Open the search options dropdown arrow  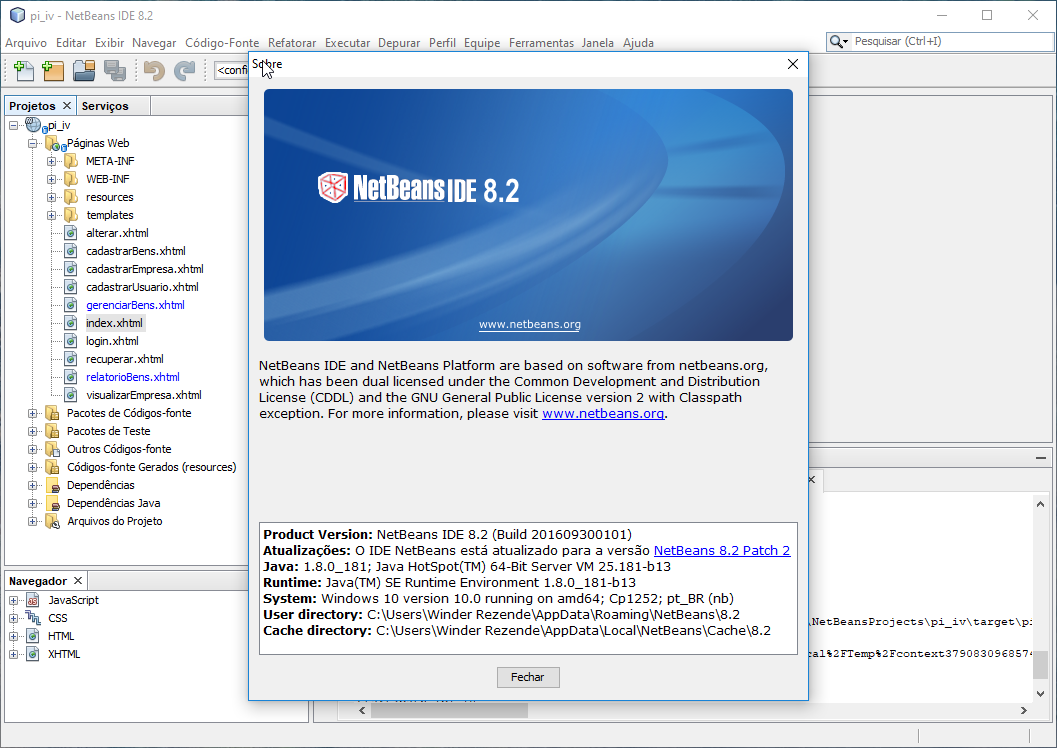(845, 42)
